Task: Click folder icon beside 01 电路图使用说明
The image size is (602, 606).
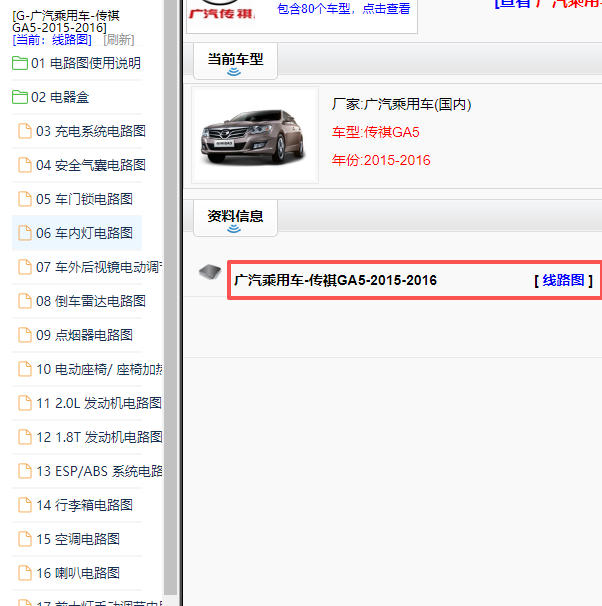Action: click(20, 63)
